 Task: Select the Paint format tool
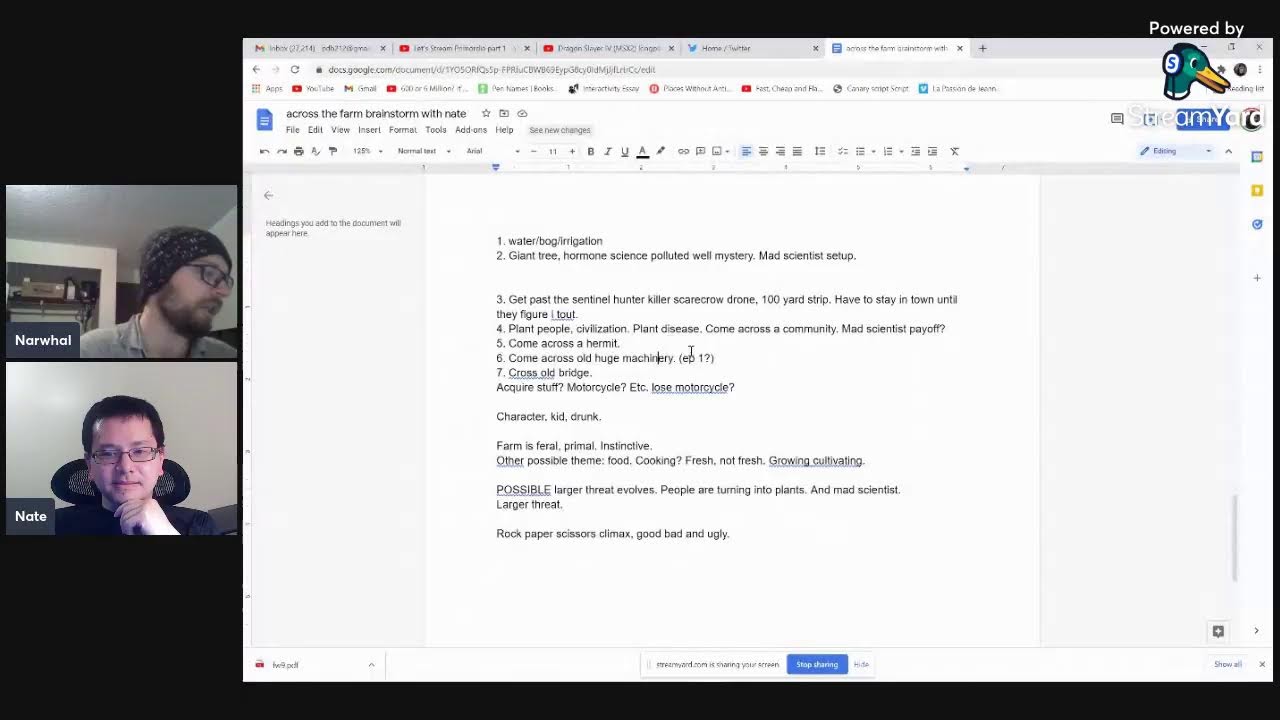333,151
